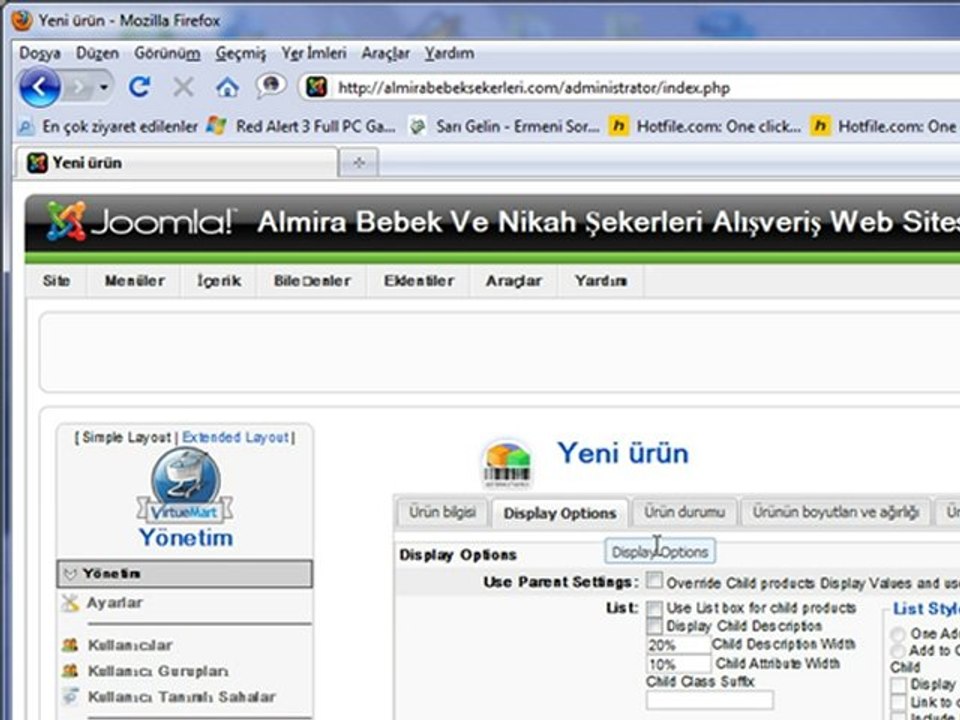Click the Firefox logo in title bar

pyautogui.click(x=21, y=20)
